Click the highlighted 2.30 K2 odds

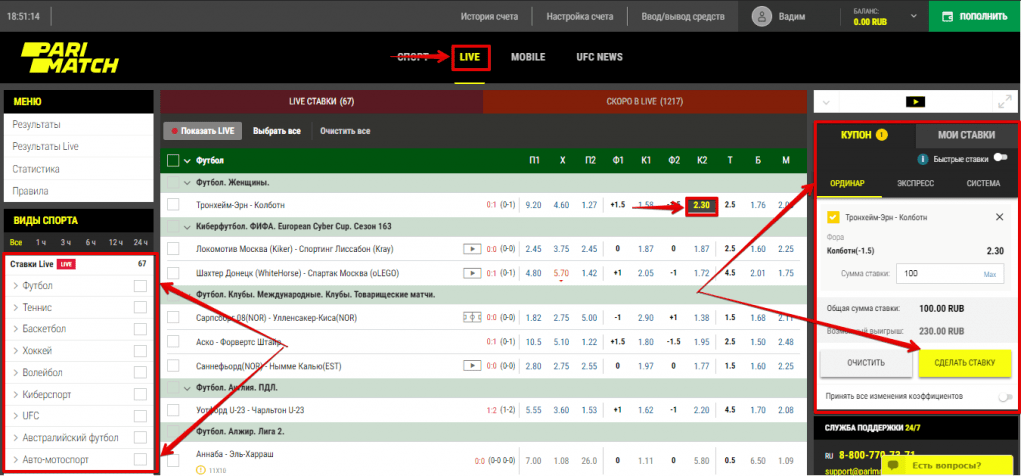click(702, 205)
